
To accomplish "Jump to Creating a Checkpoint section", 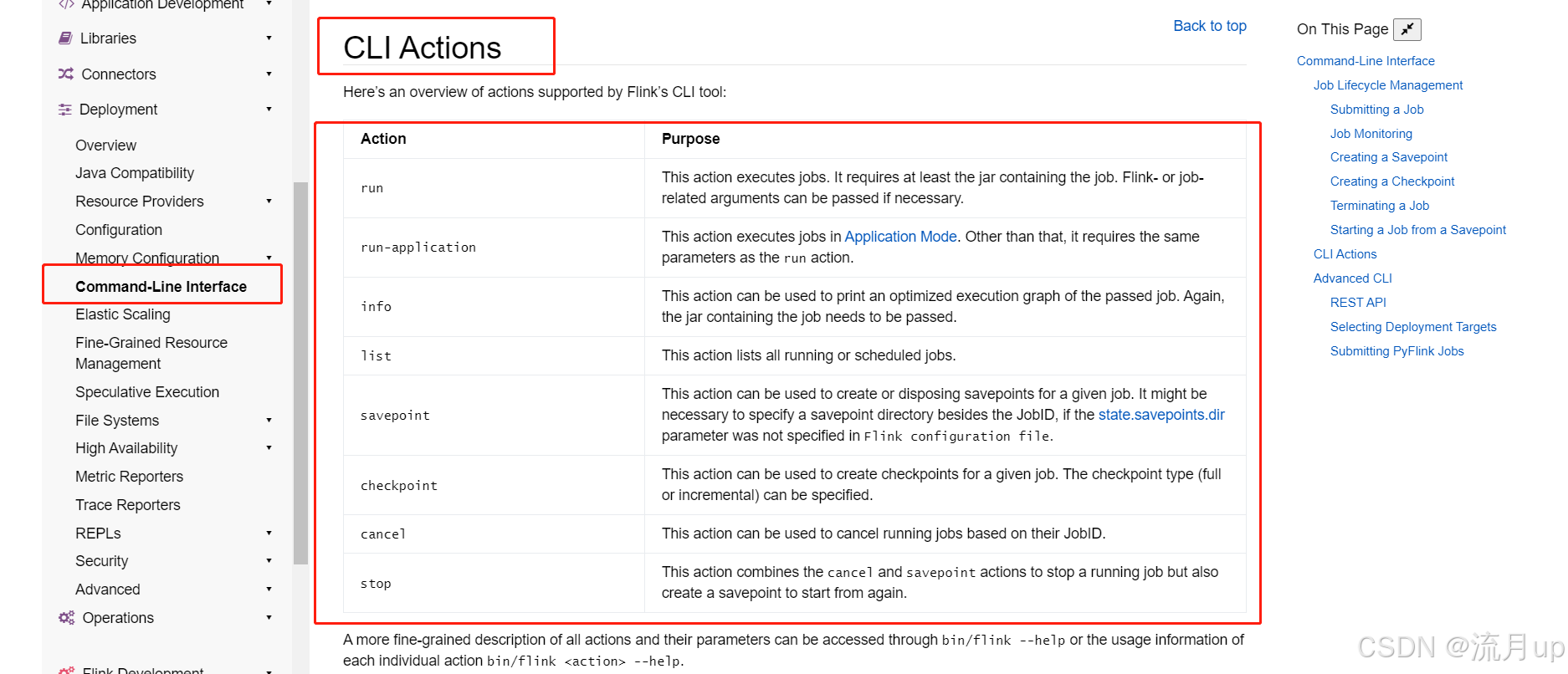I will click(x=1392, y=181).
